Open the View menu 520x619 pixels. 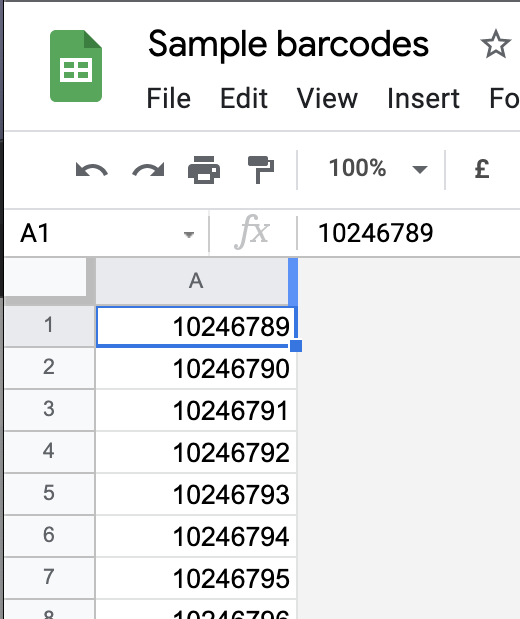pyautogui.click(x=327, y=98)
